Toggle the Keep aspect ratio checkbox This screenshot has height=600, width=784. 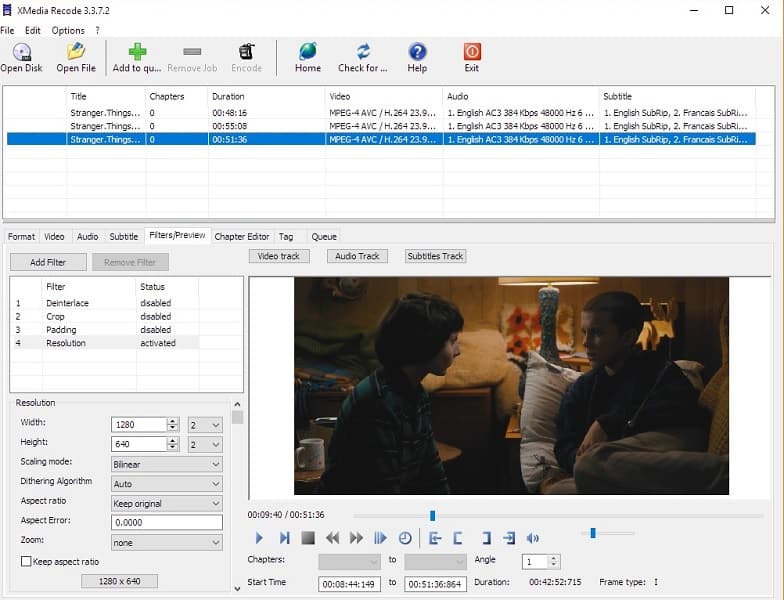click(26, 562)
